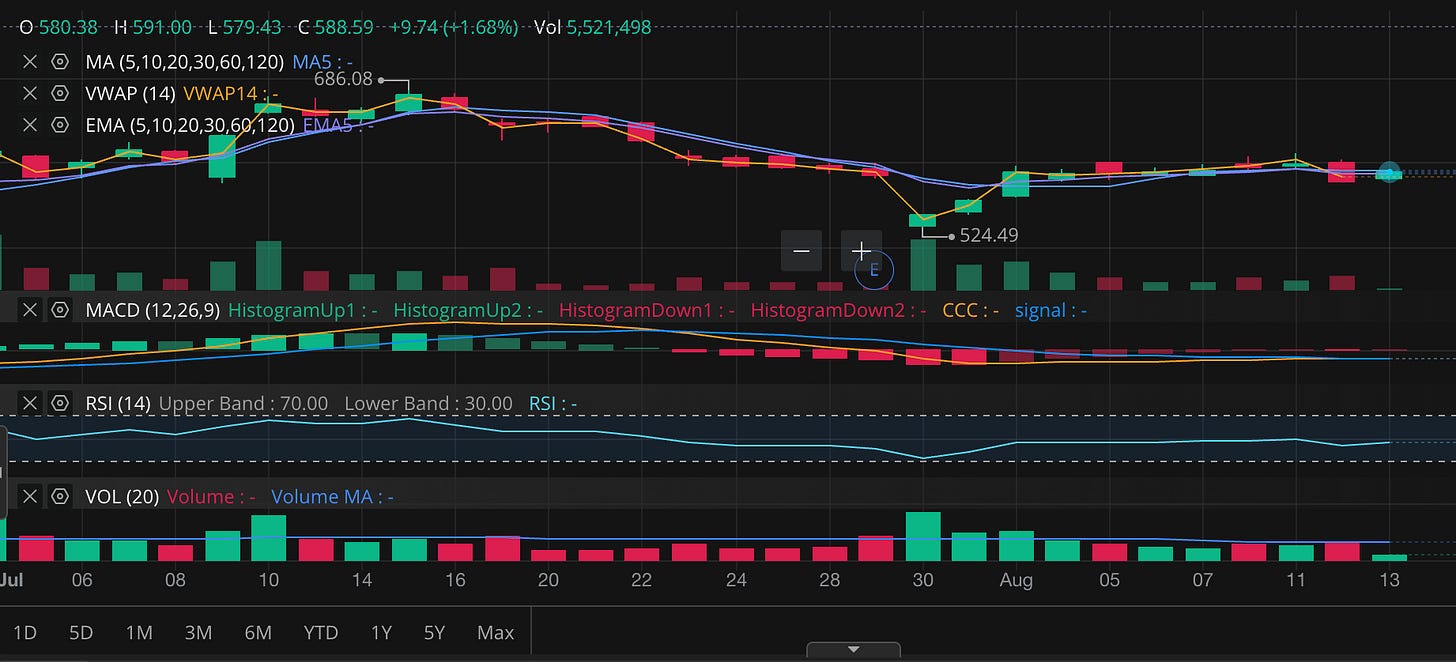
Task: Click the HistogramDown1 legend label
Action: coord(647,310)
